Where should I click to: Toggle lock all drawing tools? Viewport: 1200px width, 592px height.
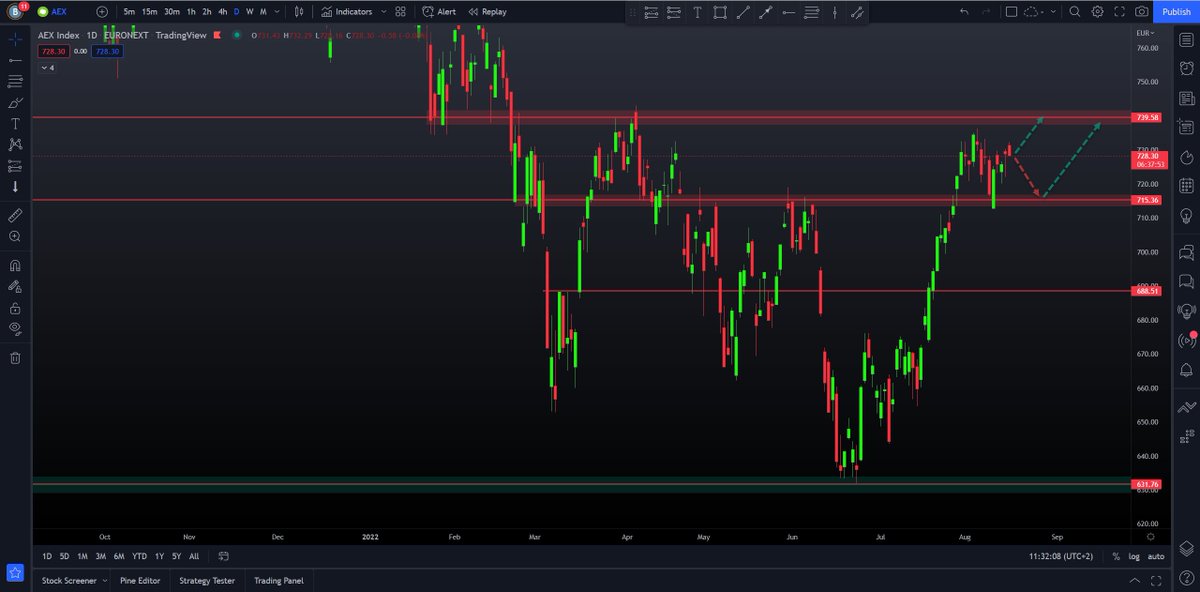(15, 308)
